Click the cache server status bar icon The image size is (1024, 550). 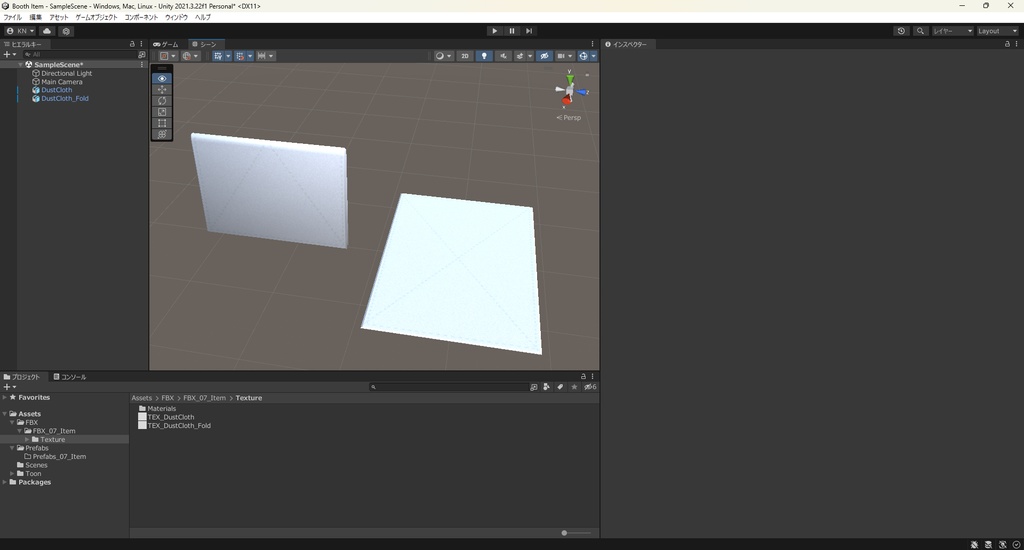988,544
